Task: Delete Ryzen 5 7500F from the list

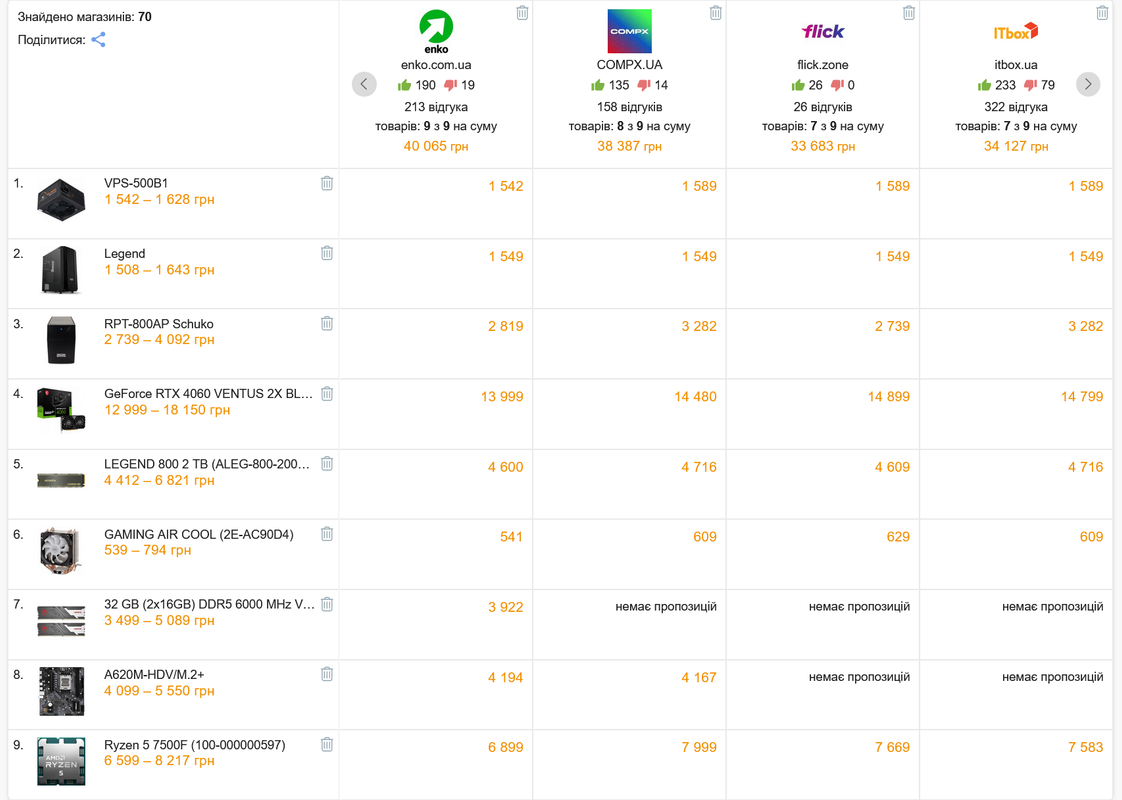Action: (x=327, y=745)
